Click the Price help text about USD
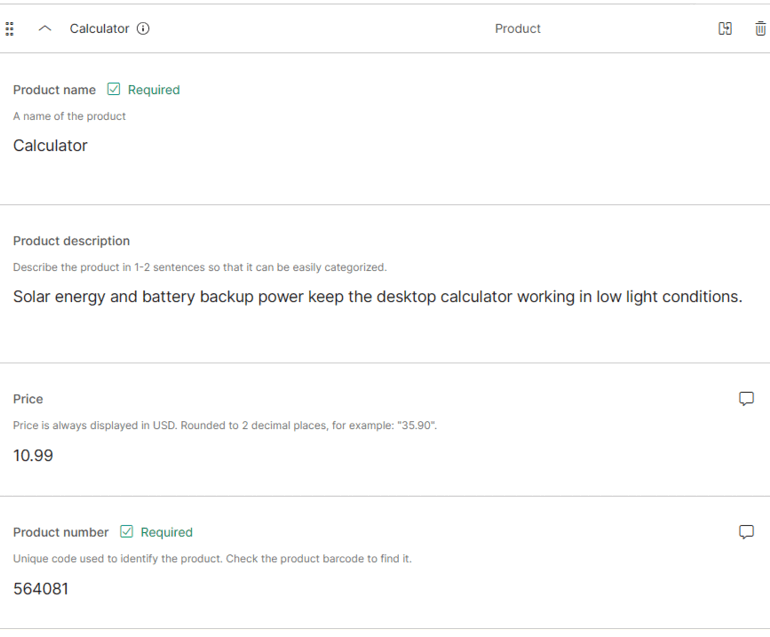 click(x=225, y=425)
